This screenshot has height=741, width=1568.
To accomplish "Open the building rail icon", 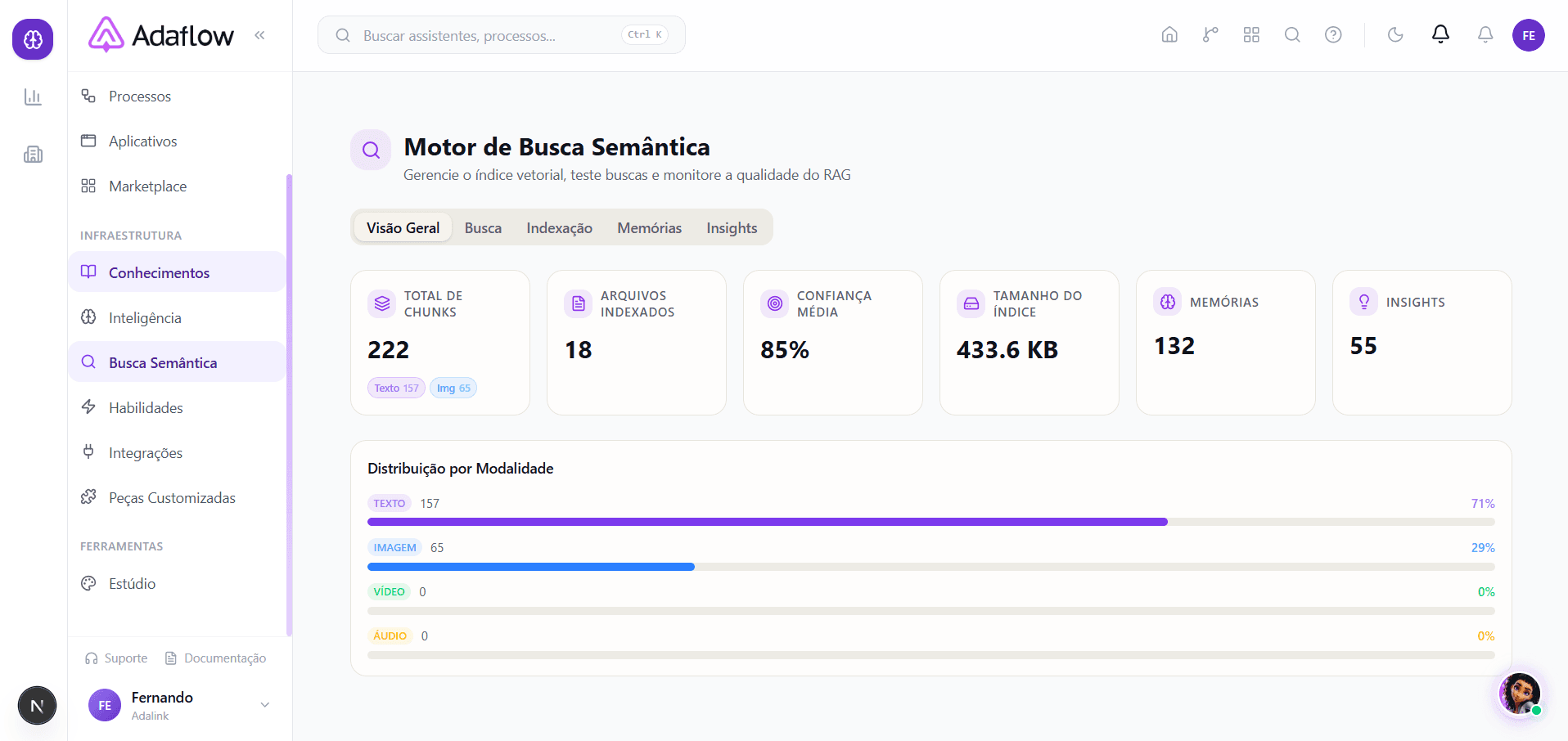I will click(x=33, y=155).
